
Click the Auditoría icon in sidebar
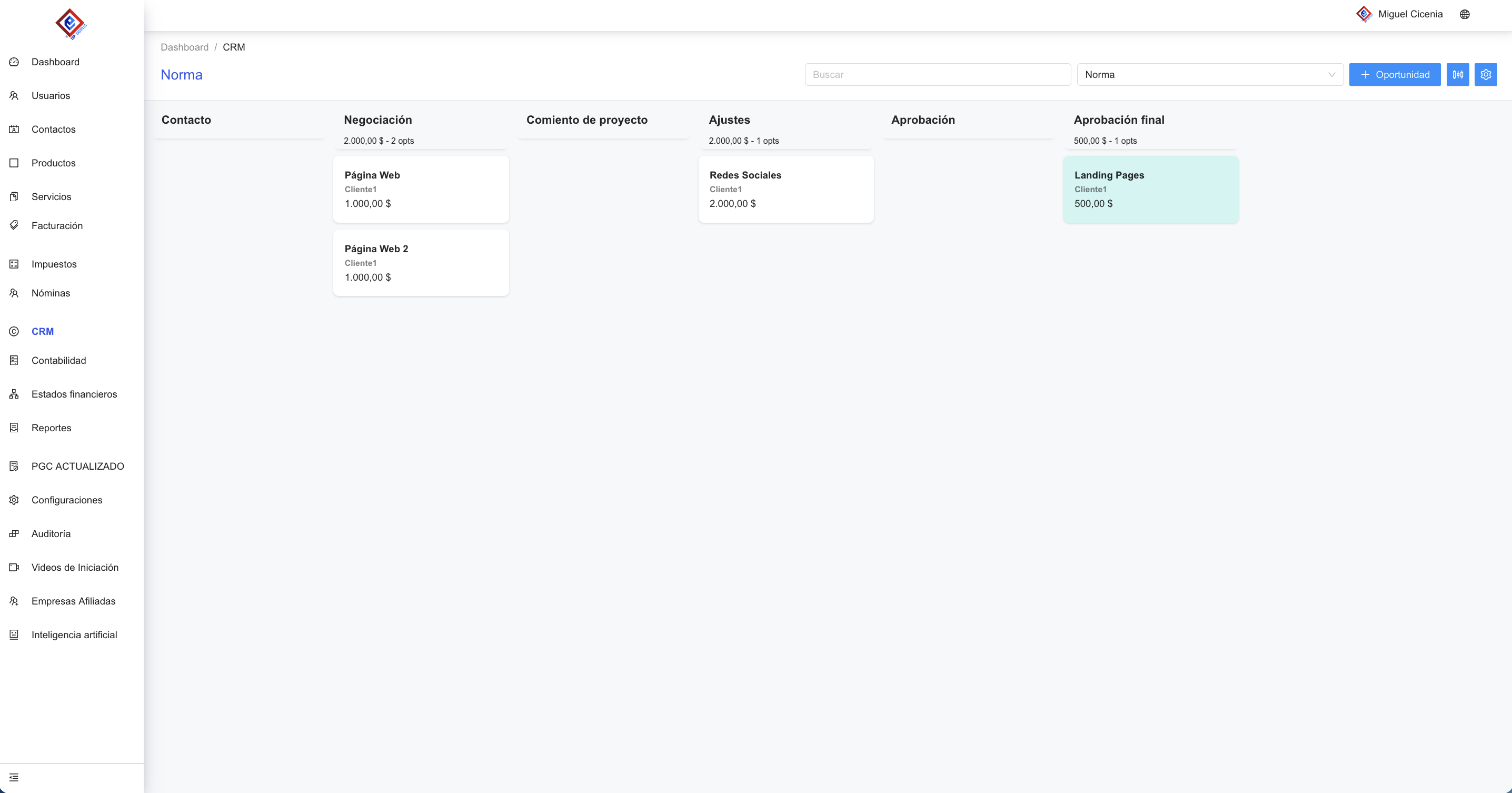[14, 533]
